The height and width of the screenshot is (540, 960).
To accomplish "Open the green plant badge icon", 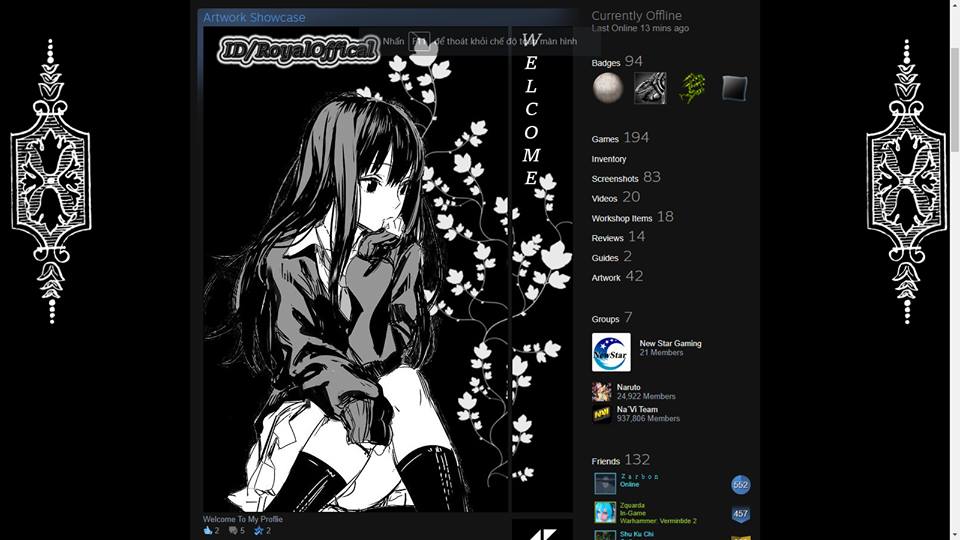I will click(692, 88).
